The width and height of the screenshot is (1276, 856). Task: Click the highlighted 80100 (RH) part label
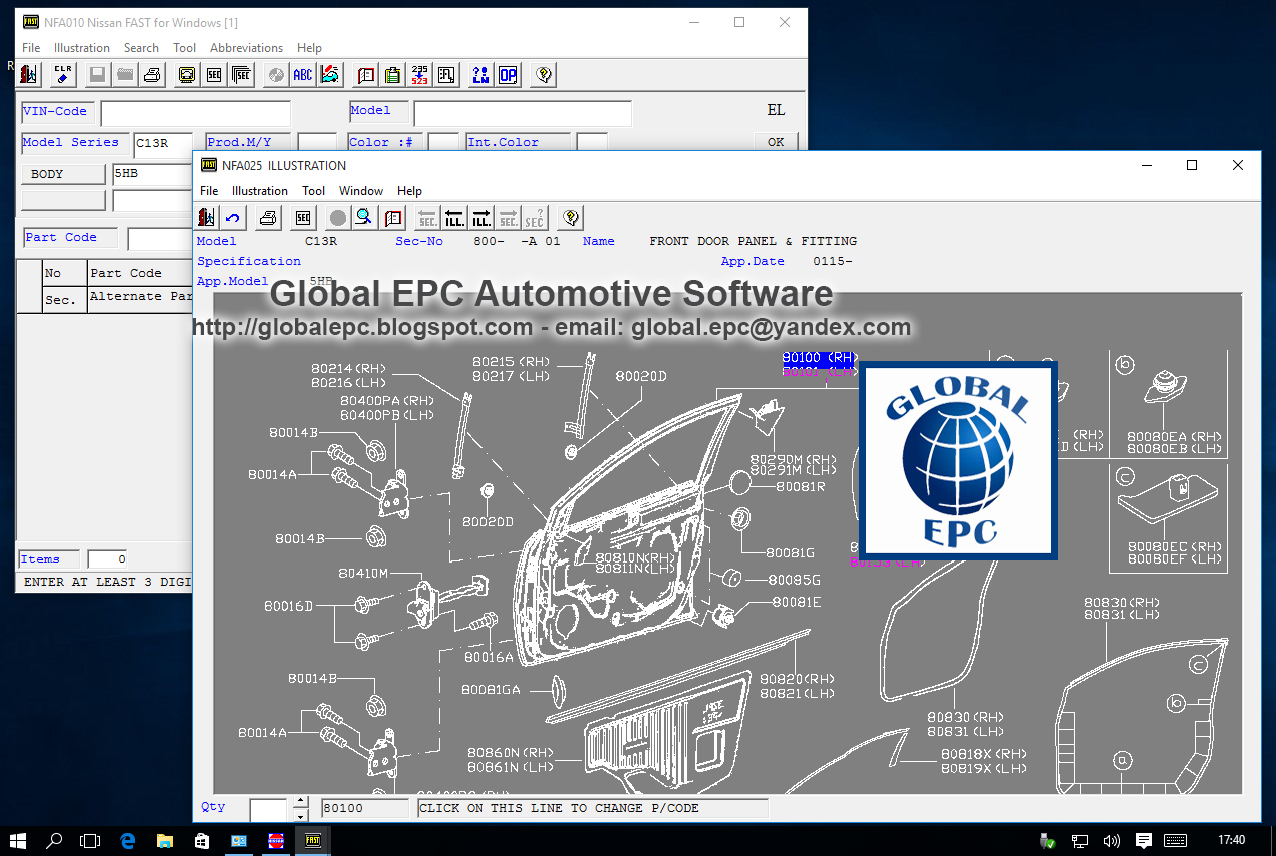pyautogui.click(x=820, y=357)
